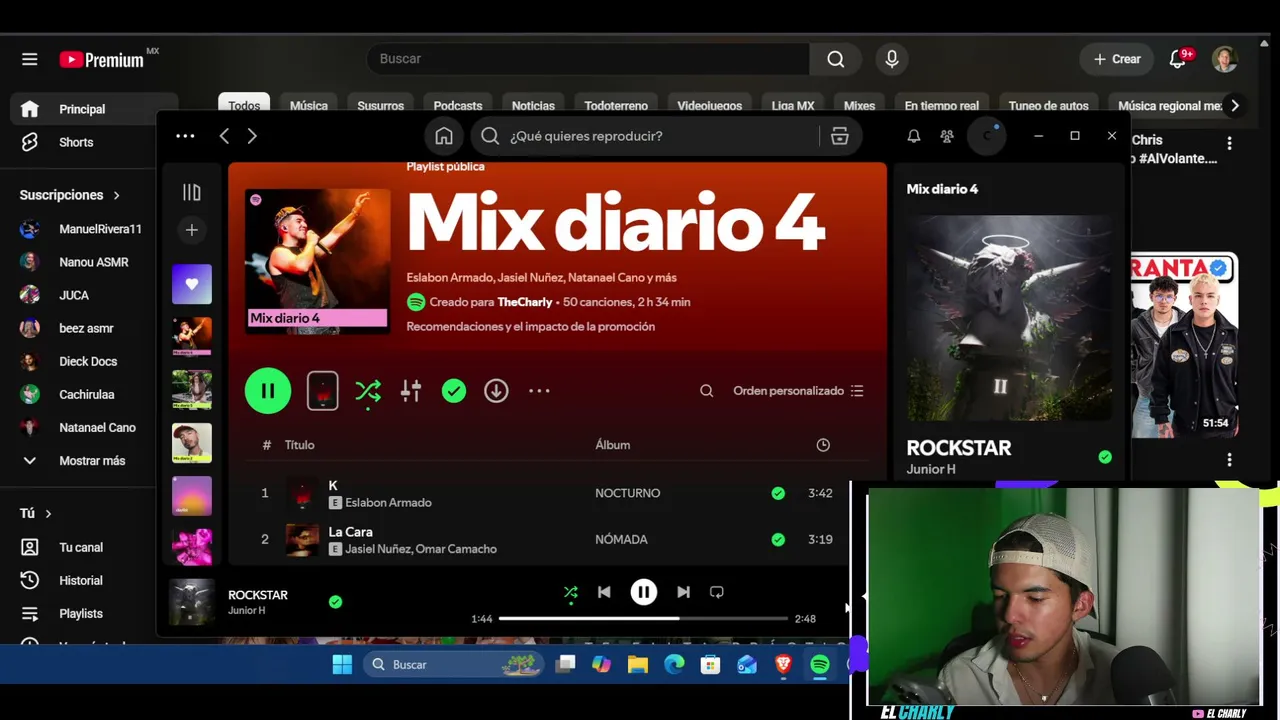The image size is (1280, 720).
Task: Open artist Eslabon Armado under track K
Action: click(388, 503)
